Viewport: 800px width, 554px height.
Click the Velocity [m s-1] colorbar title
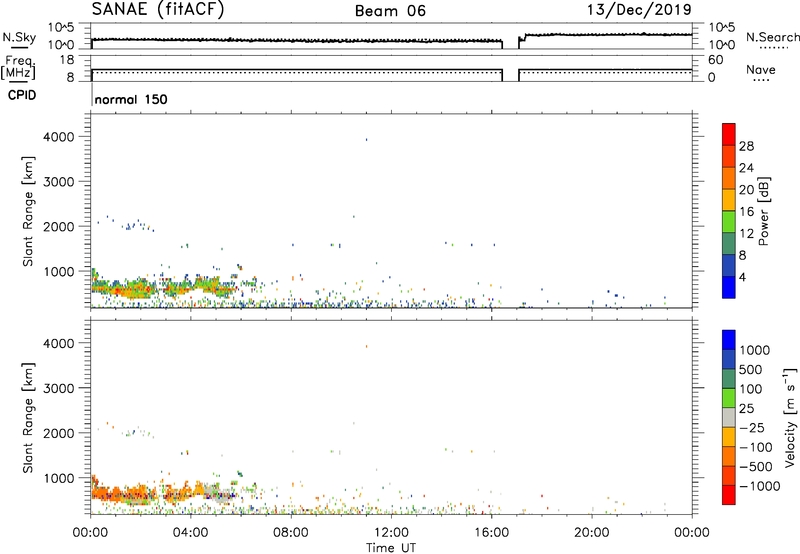pos(790,417)
